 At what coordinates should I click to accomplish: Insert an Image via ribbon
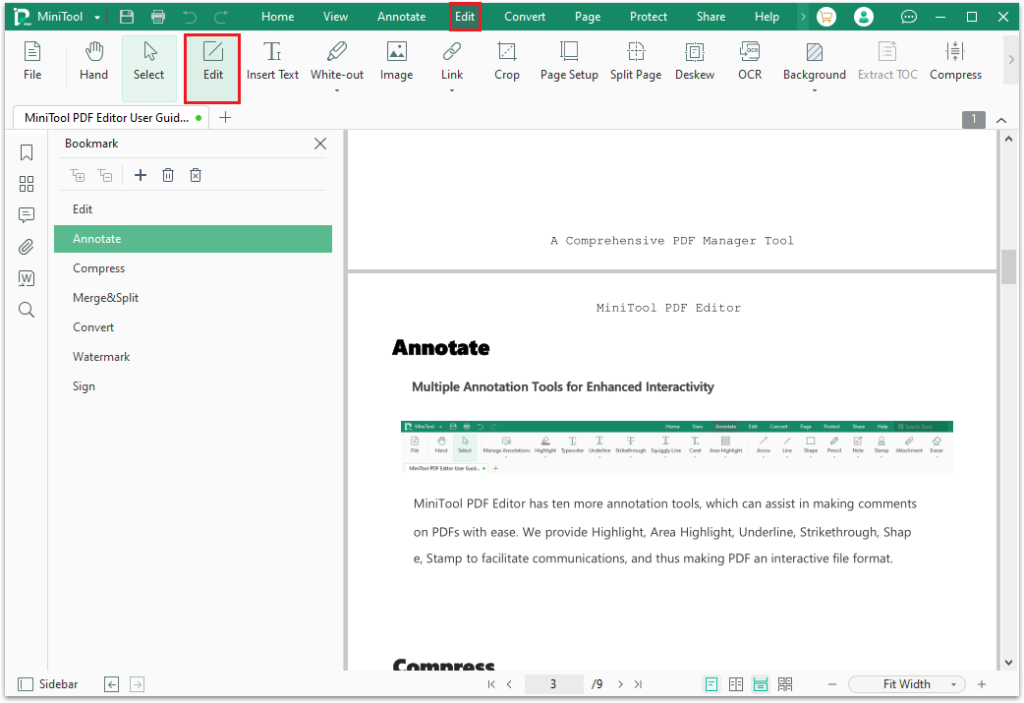click(396, 61)
